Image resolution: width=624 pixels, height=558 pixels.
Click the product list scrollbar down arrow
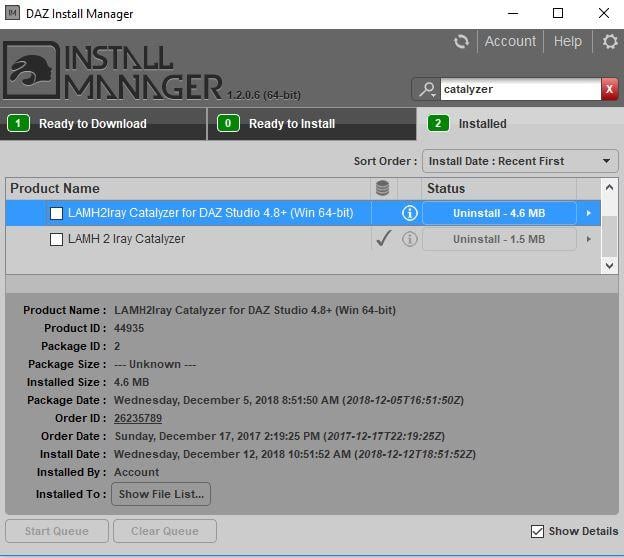click(609, 265)
